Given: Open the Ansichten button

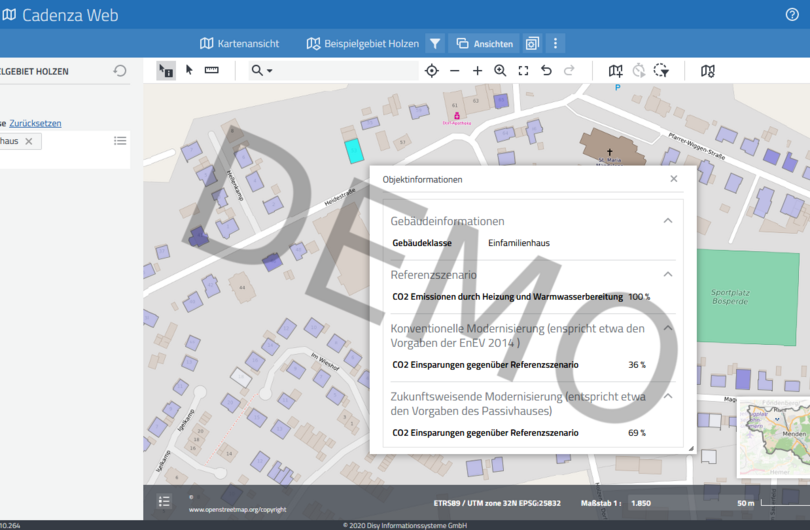Looking at the screenshot, I should coord(485,43).
